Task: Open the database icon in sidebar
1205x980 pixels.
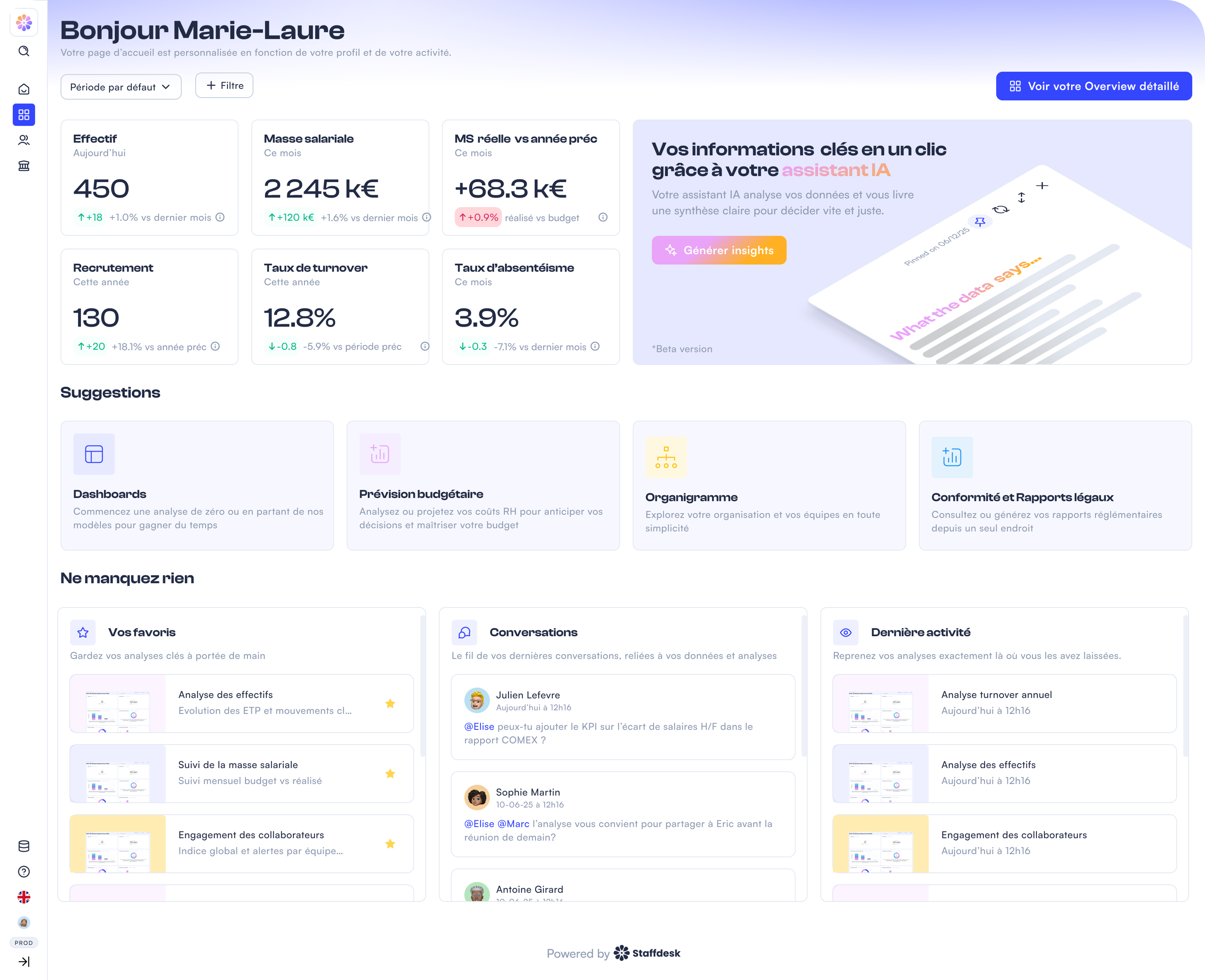Action: 24,846
